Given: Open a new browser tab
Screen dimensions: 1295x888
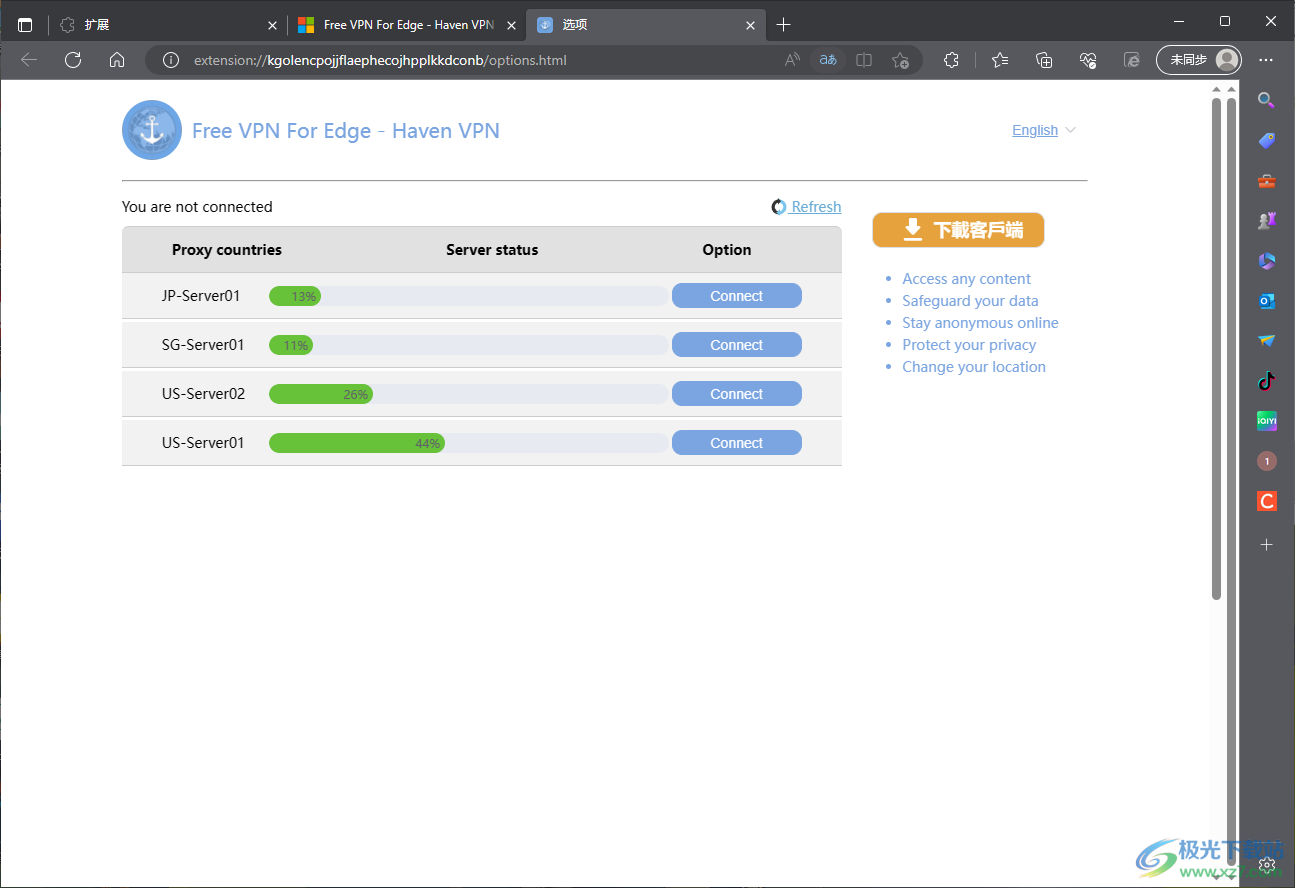Looking at the screenshot, I should tap(784, 25).
